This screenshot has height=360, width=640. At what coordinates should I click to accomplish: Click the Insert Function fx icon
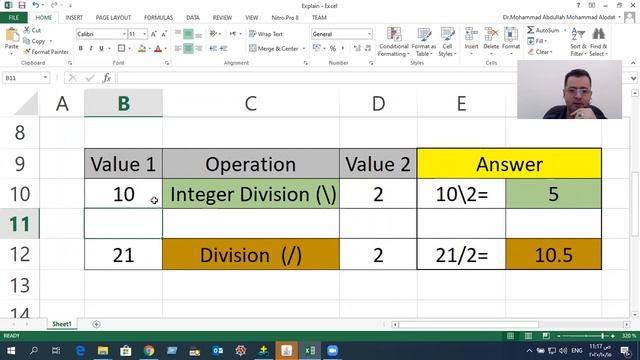107,78
